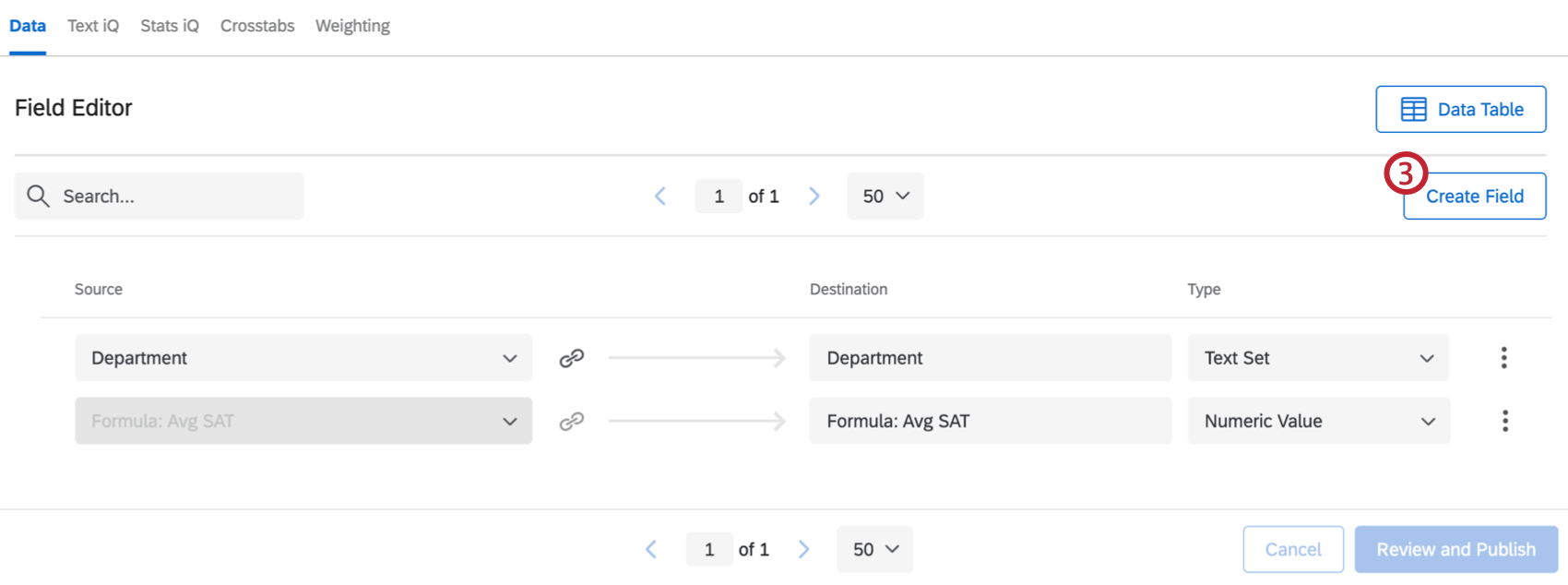Go to previous page in bottom pagination
This screenshot has width=1568, height=585.
tap(651, 550)
